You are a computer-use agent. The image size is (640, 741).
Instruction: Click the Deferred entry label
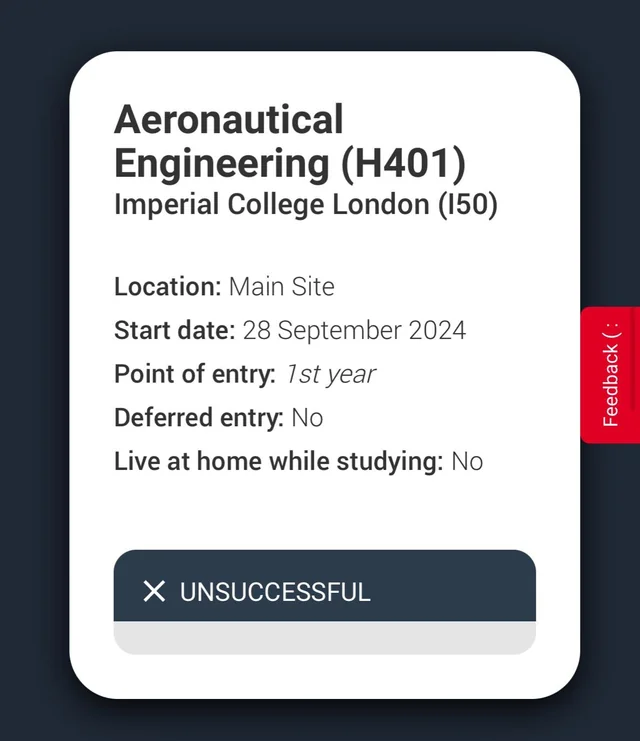pyautogui.click(x=199, y=418)
